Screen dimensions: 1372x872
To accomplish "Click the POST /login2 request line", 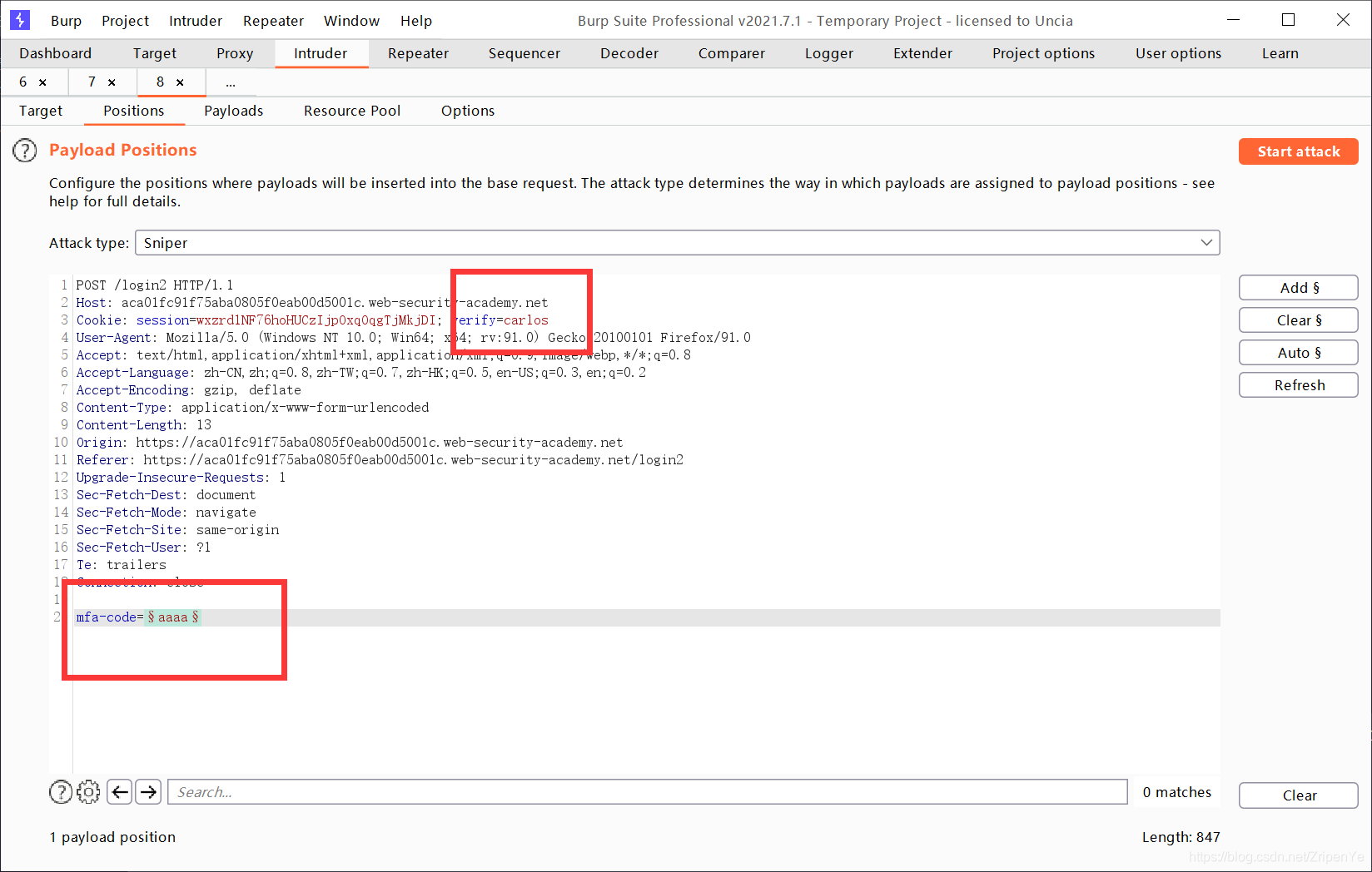I will pos(155,285).
